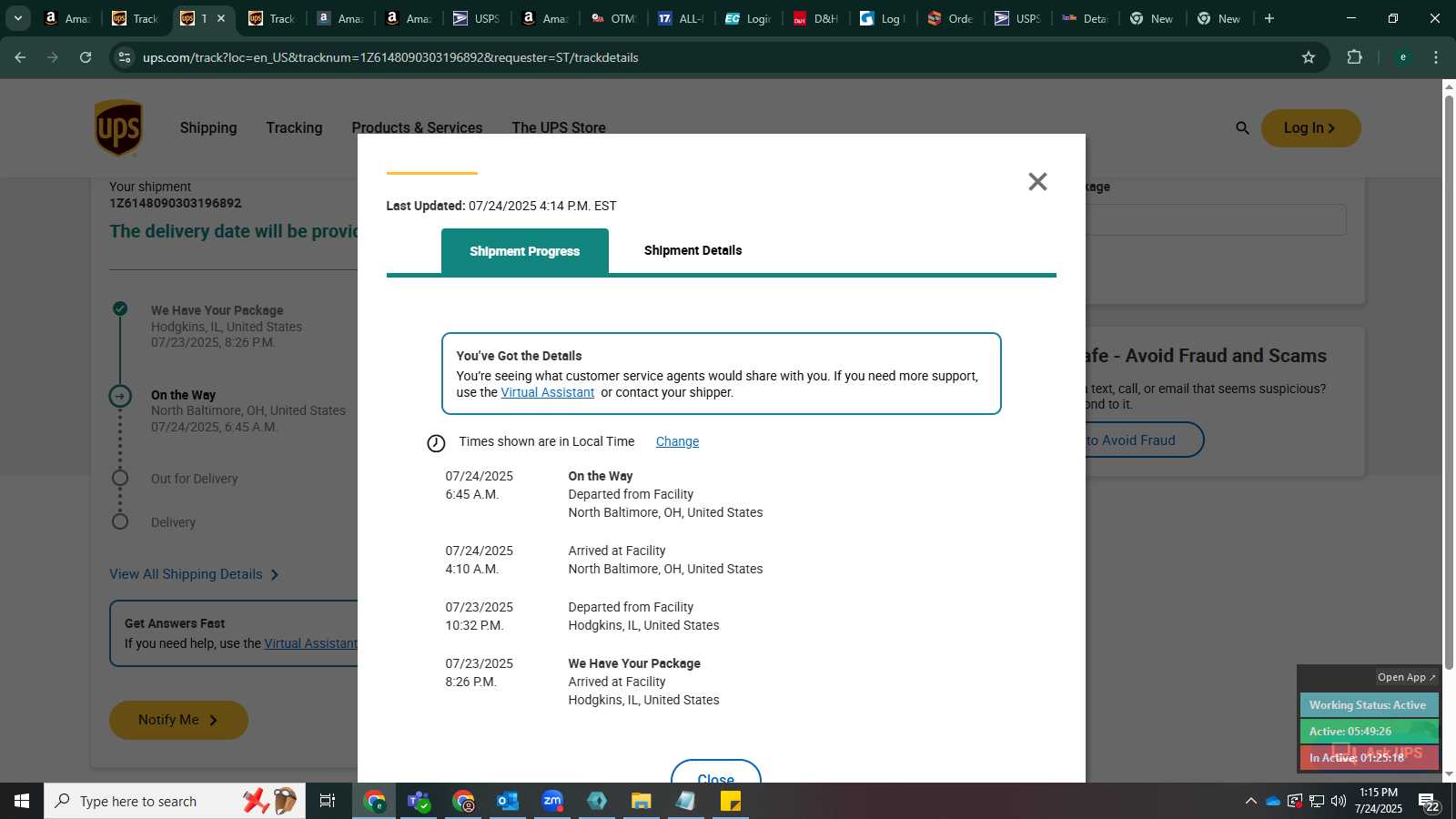This screenshot has height=819, width=1456.
Task: Open View All Shipping Details link
Action: pos(194,574)
